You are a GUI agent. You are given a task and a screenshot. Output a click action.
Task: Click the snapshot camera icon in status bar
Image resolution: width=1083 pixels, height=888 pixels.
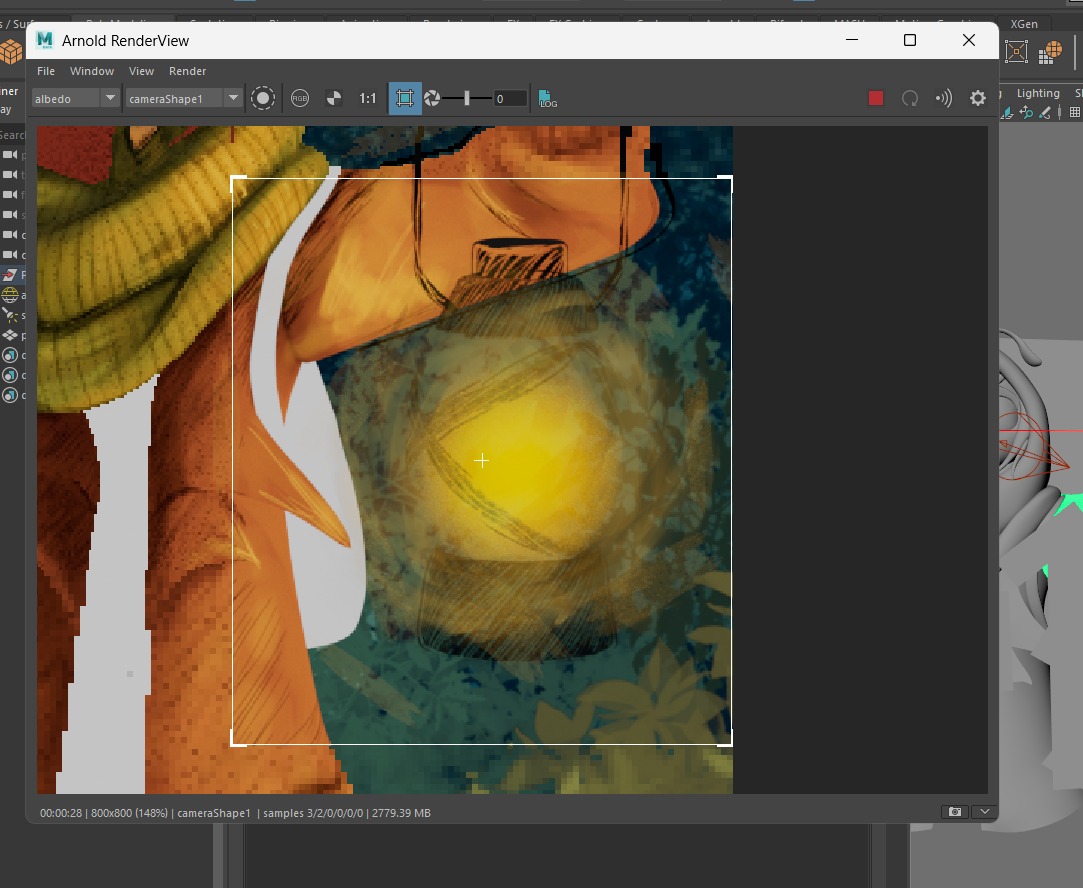(955, 812)
